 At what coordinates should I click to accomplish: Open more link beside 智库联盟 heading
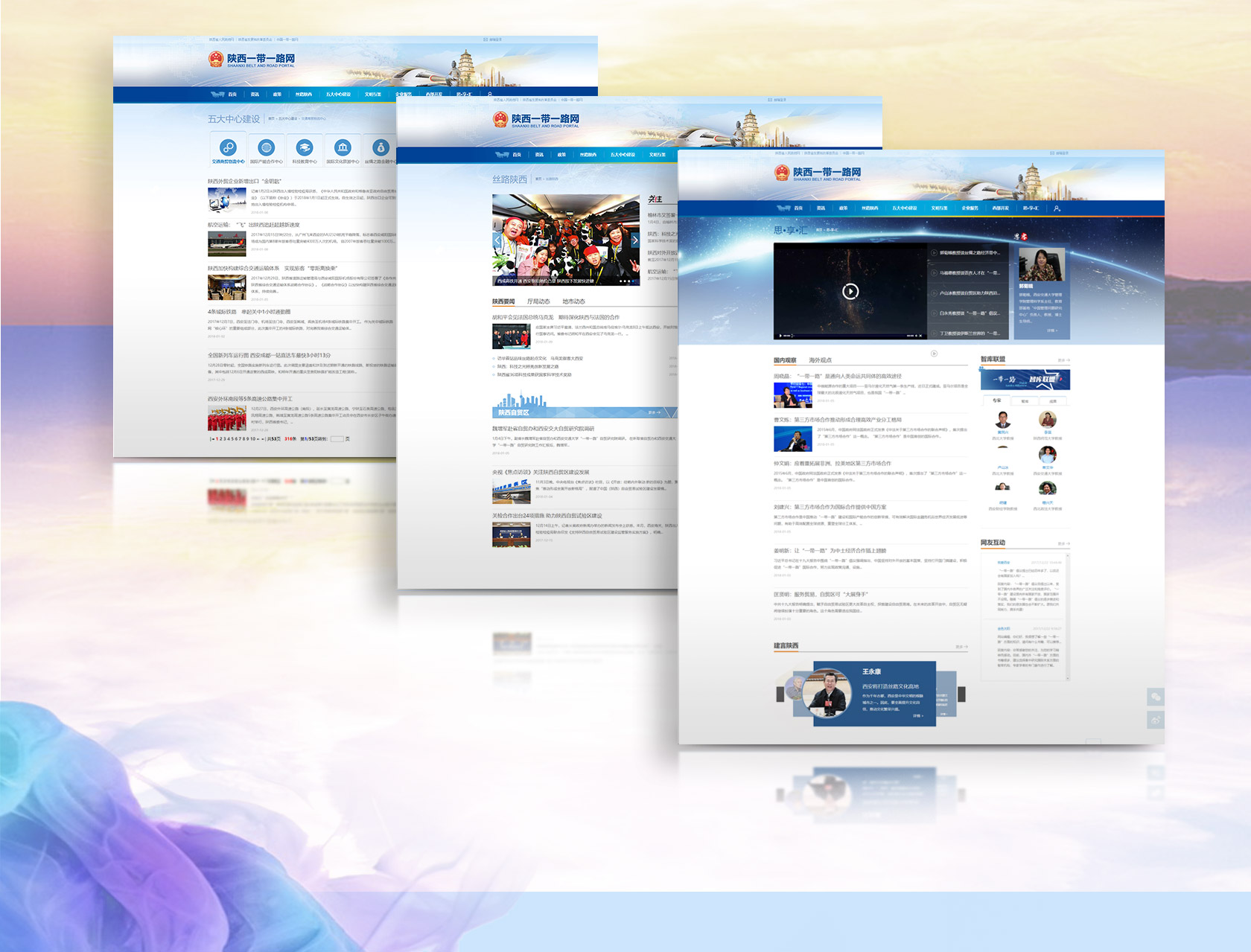pyautogui.click(x=1063, y=360)
